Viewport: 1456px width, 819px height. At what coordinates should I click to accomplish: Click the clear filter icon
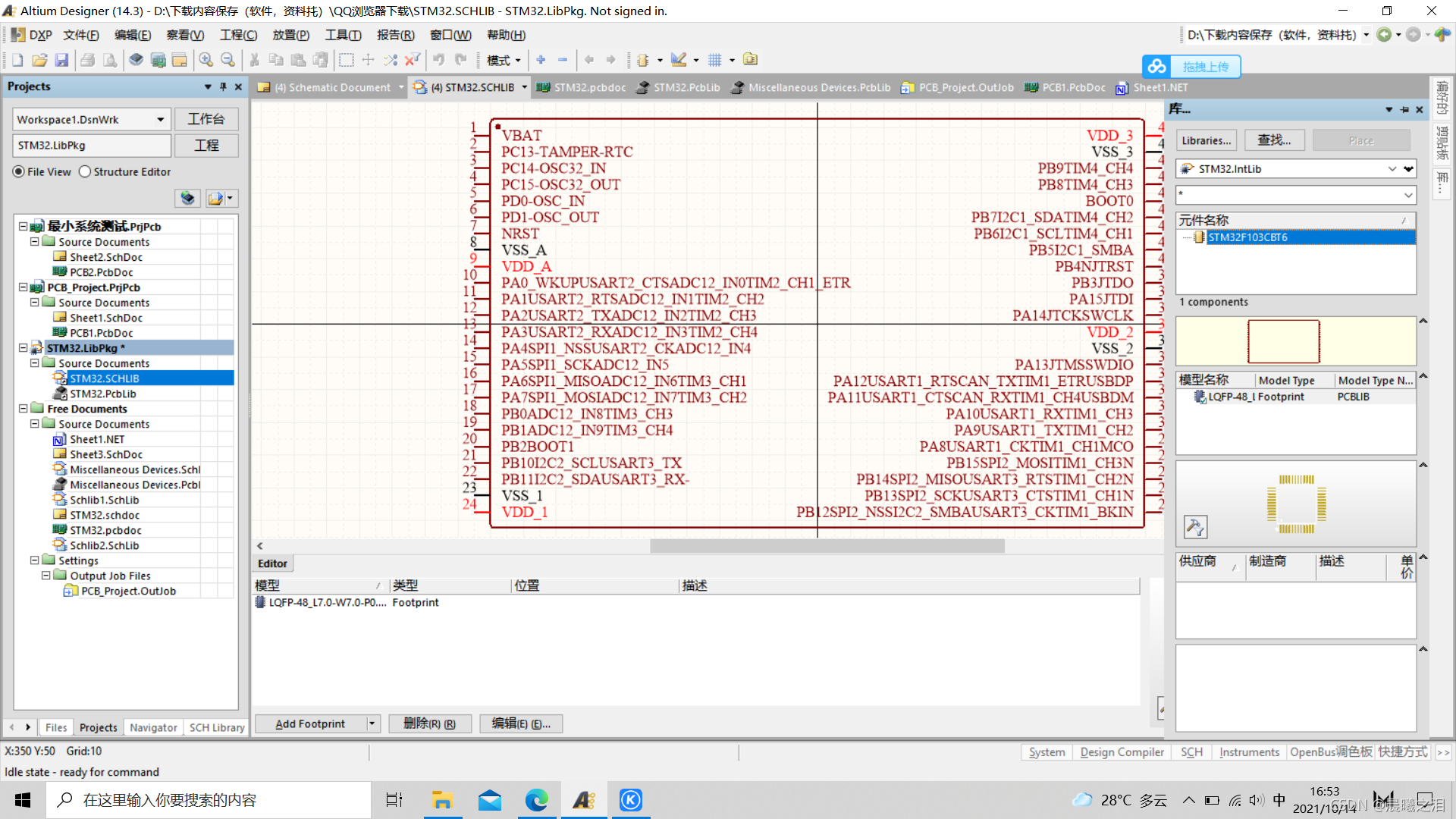tap(413, 60)
